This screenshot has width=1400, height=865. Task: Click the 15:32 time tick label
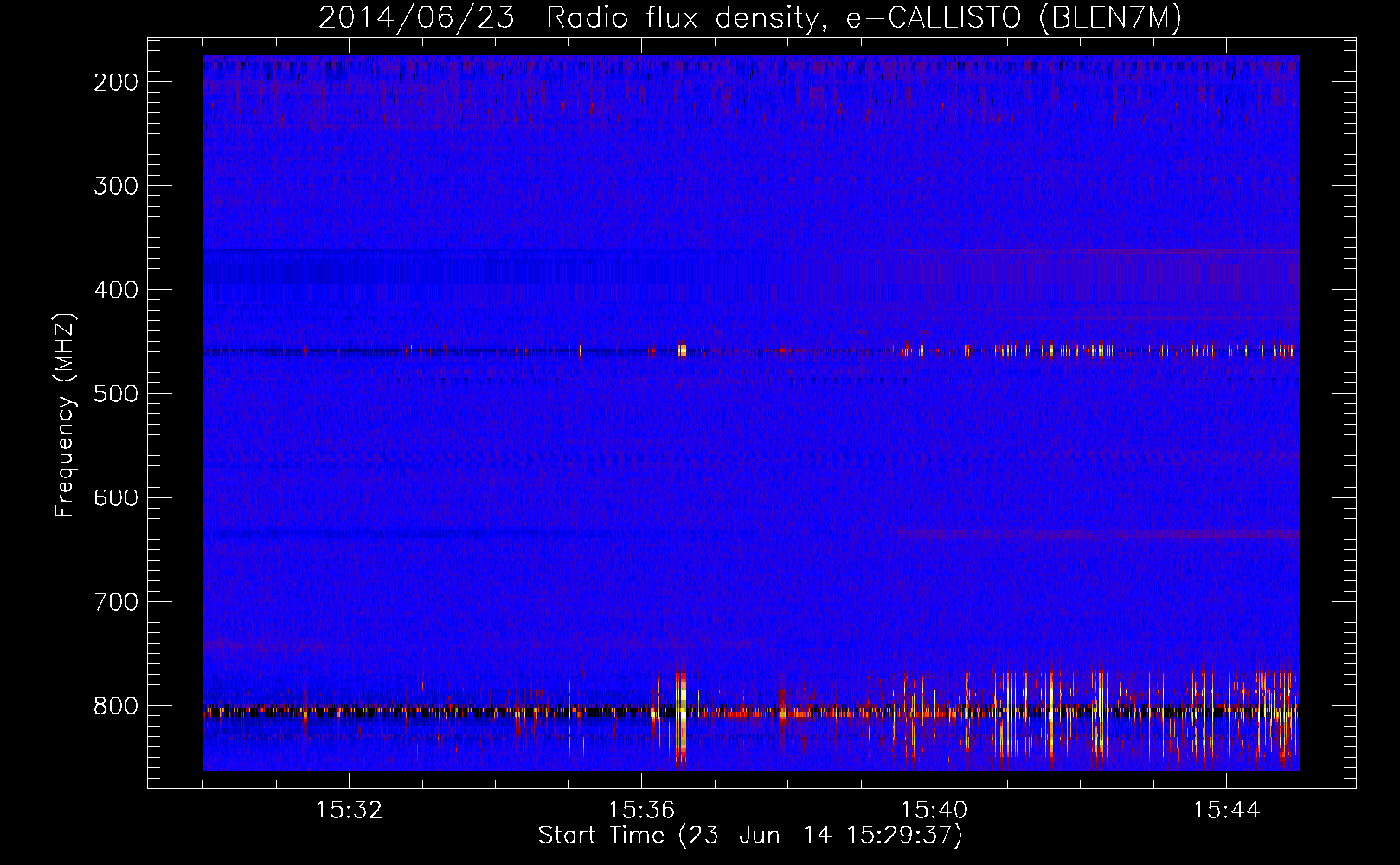point(349,811)
